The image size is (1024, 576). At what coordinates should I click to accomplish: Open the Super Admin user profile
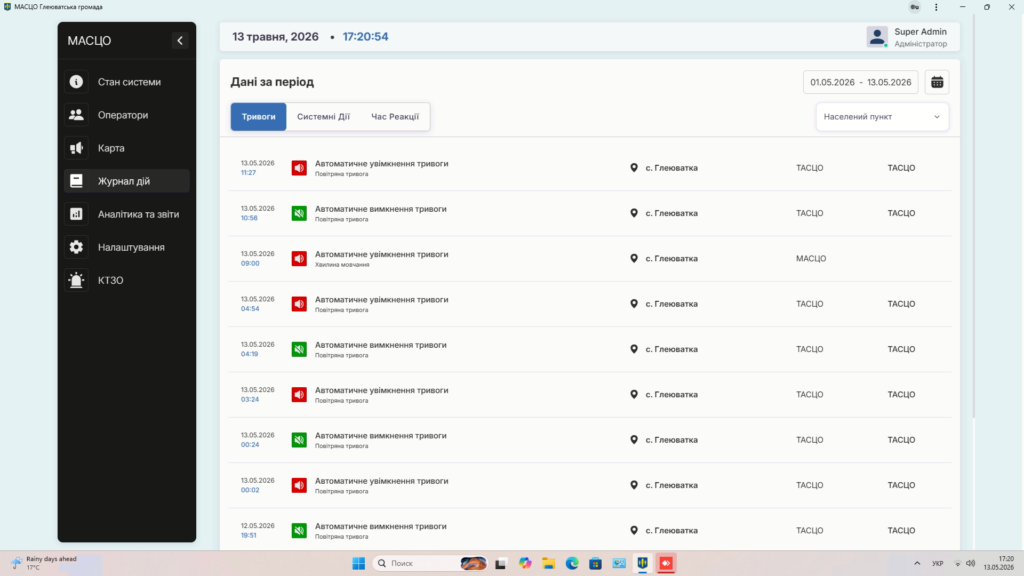[x=907, y=37]
